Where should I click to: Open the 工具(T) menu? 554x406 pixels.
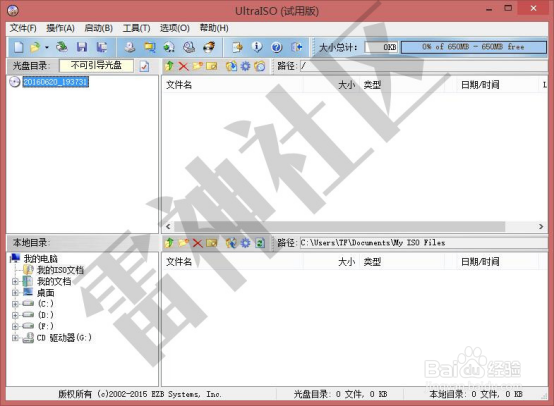click(x=136, y=28)
